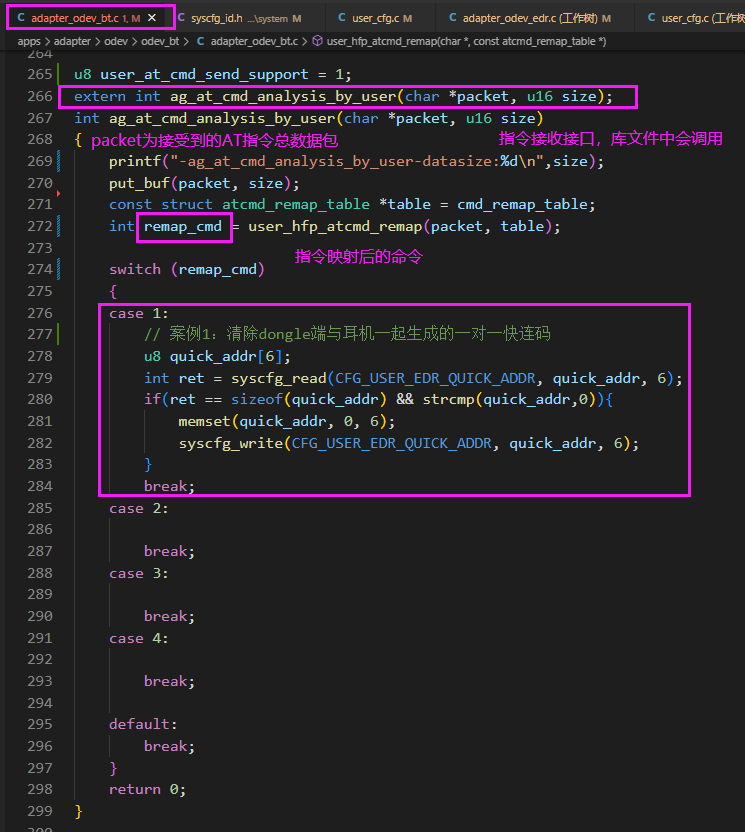Click line number 276 in gutter

tap(40, 313)
